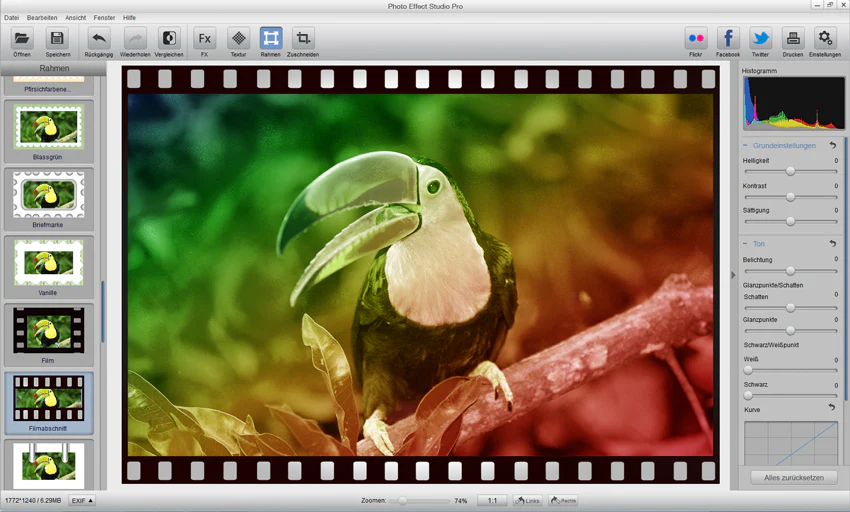Click the Zoomen slider handle

(403, 501)
